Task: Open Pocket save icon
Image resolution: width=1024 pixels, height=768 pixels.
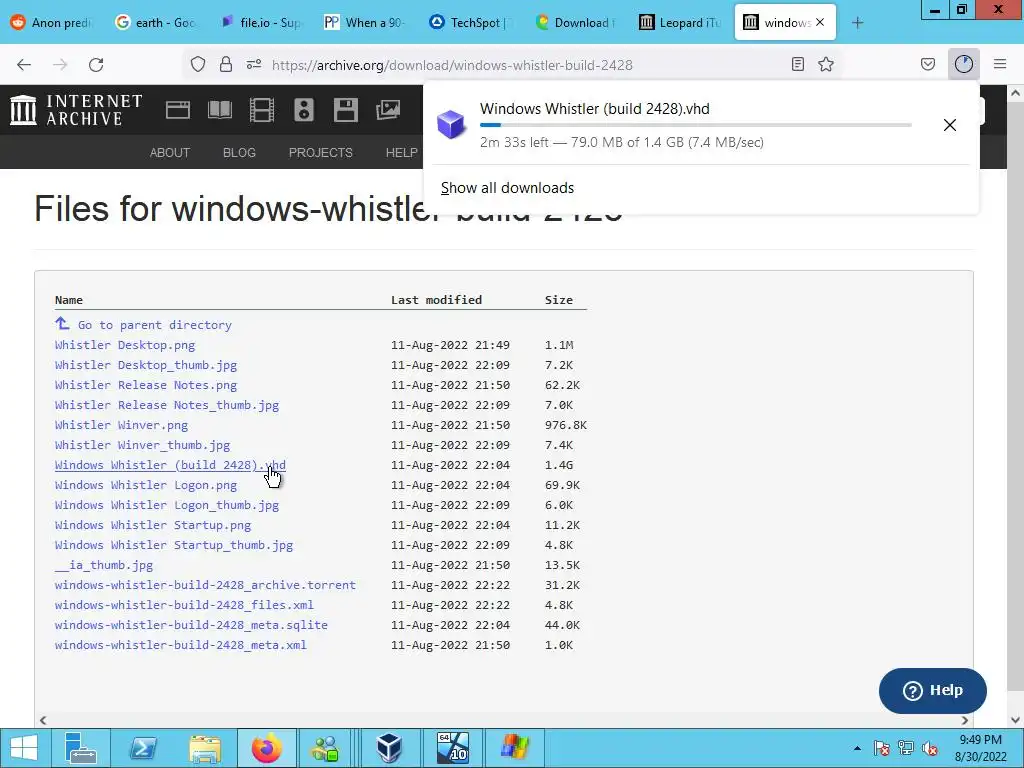Action: [x=928, y=65]
